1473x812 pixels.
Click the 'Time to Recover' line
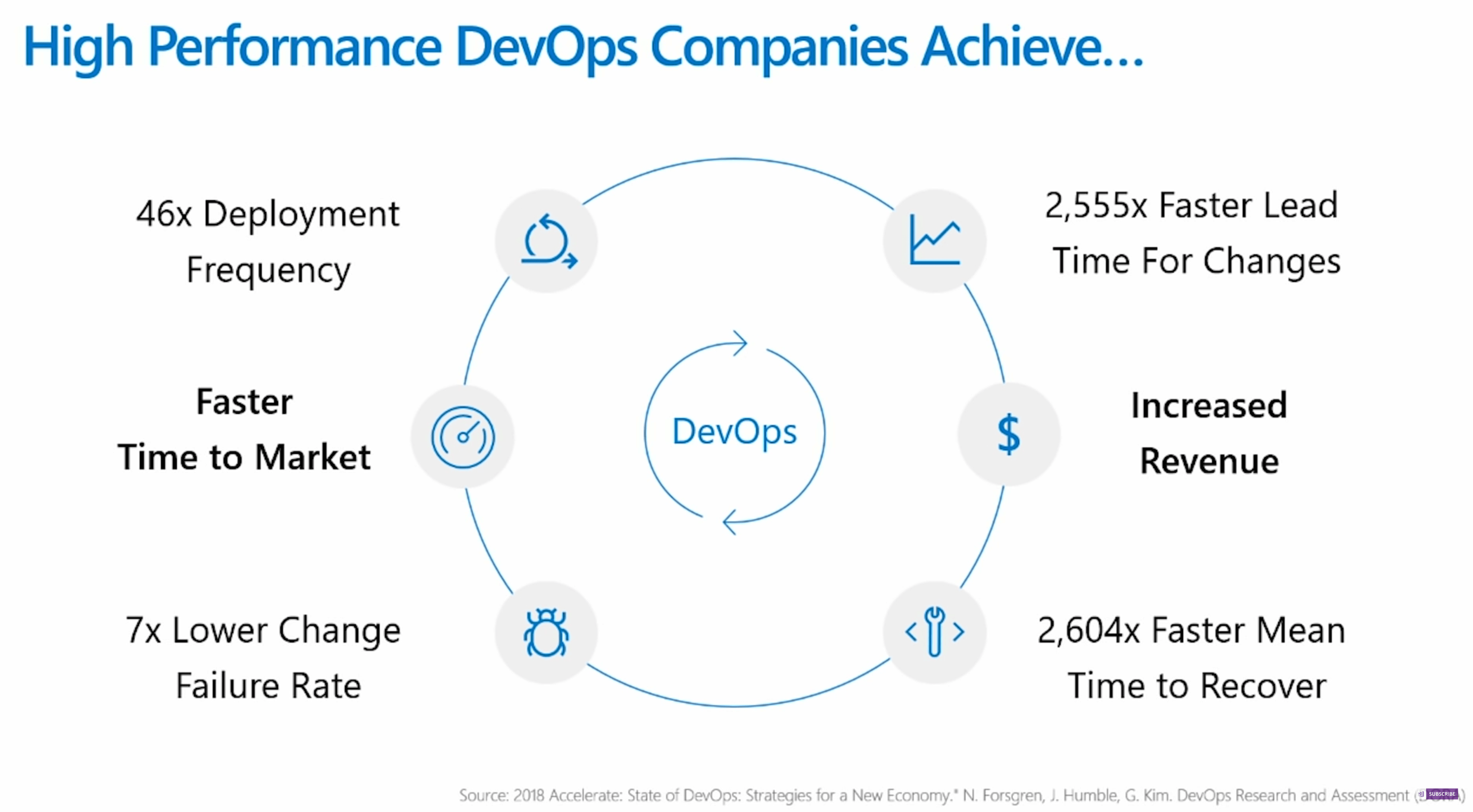tap(1197, 686)
